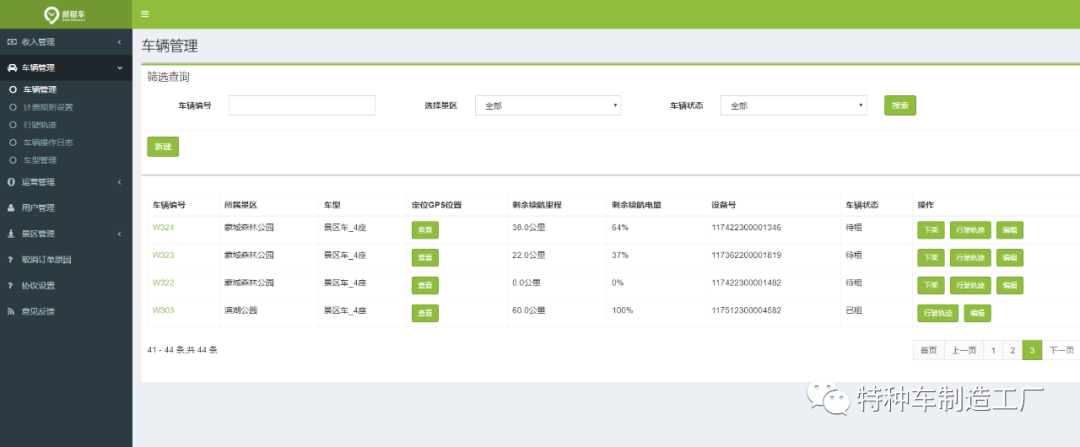Go to 首页 first page
Image resolution: width=1080 pixels, height=447 pixels.
click(928, 350)
